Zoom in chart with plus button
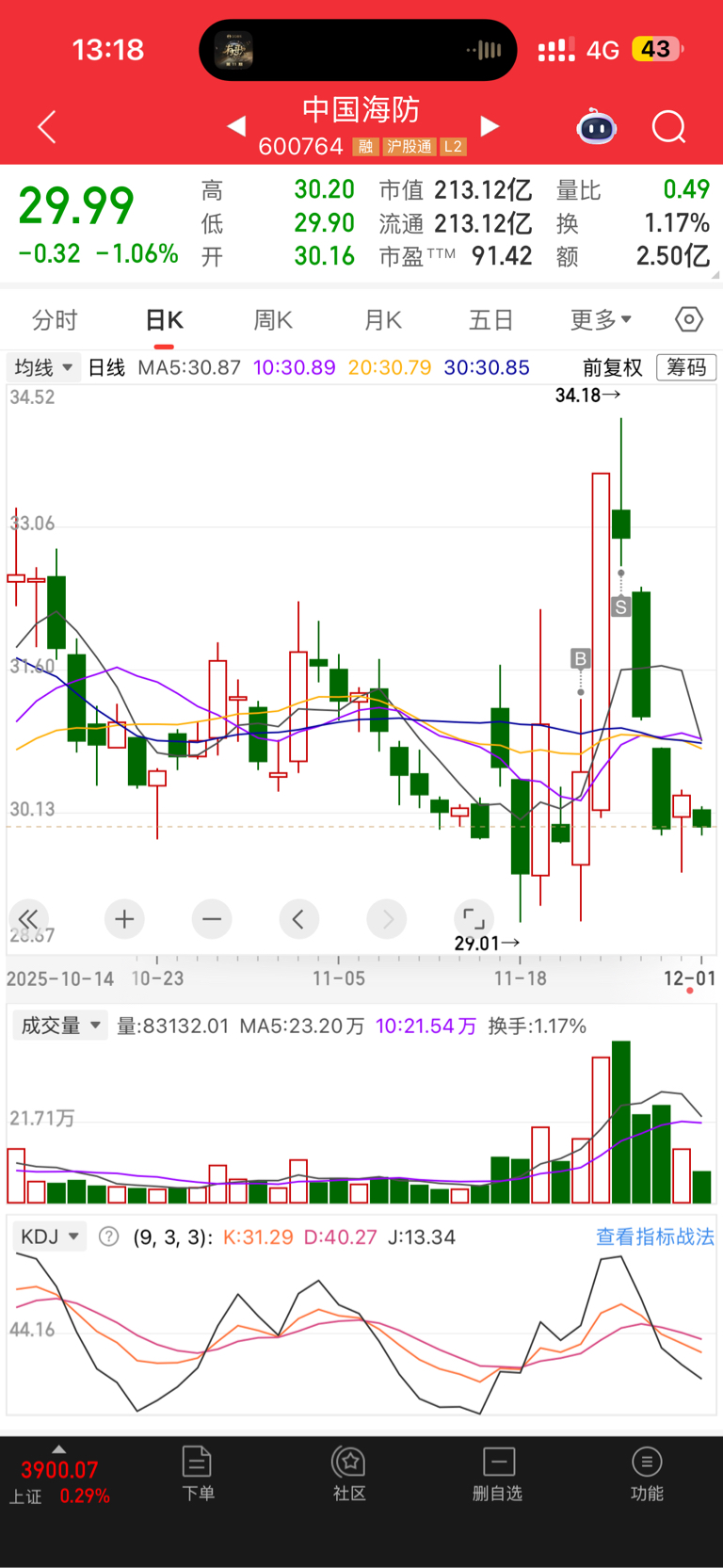This screenshot has width=723, height=1568. (x=124, y=918)
